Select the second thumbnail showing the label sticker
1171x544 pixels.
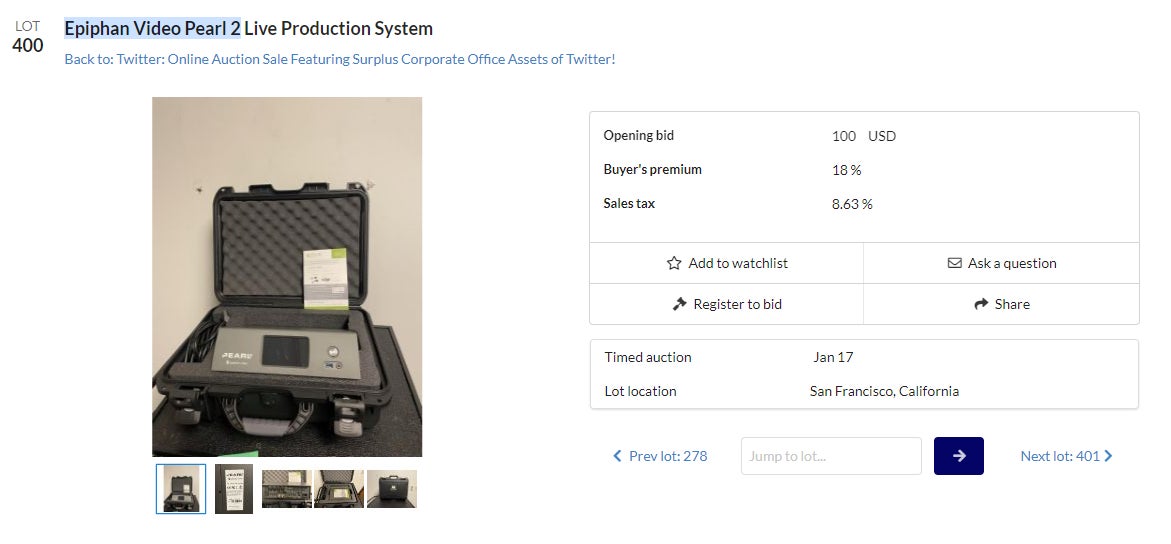coord(234,489)
